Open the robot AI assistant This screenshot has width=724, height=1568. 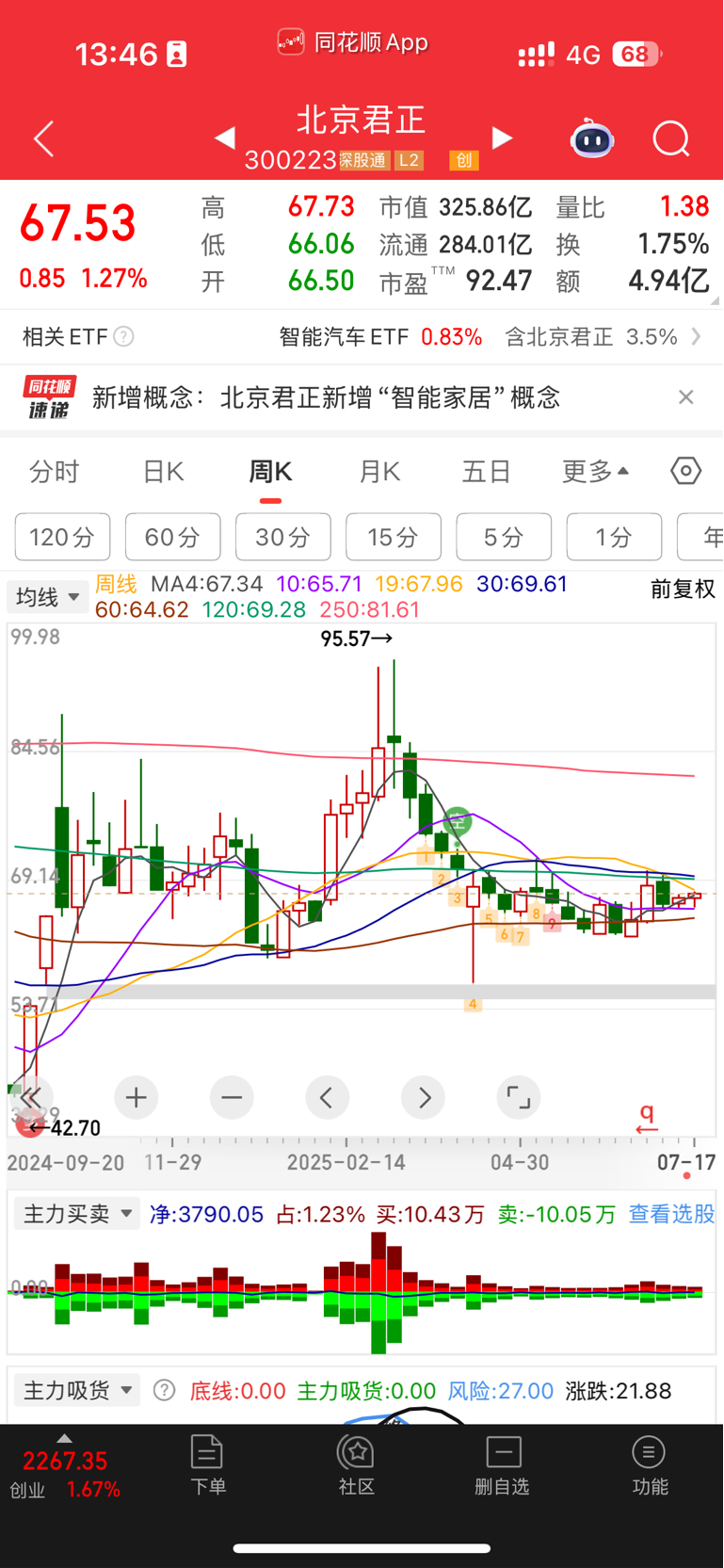[592, 138]
